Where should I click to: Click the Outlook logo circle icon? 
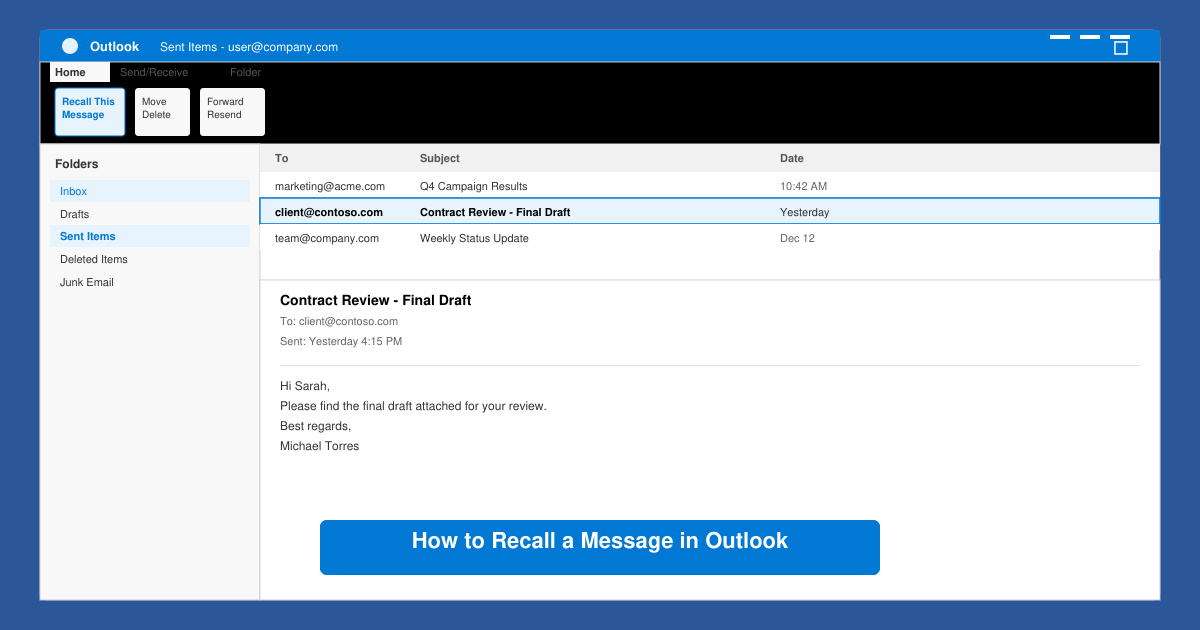[70, 46]
